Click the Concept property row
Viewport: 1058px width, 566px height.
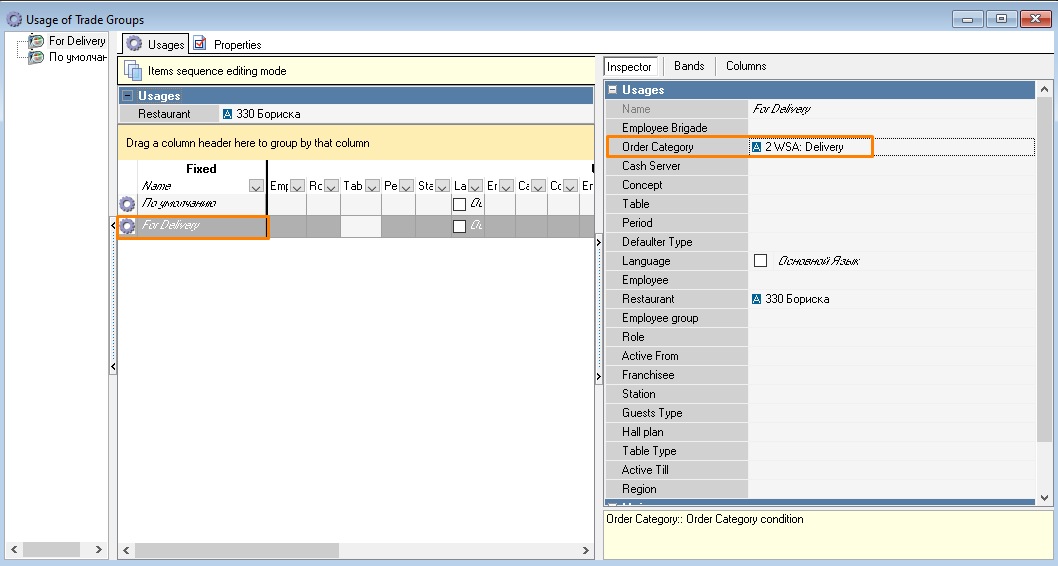coord(820,185)
